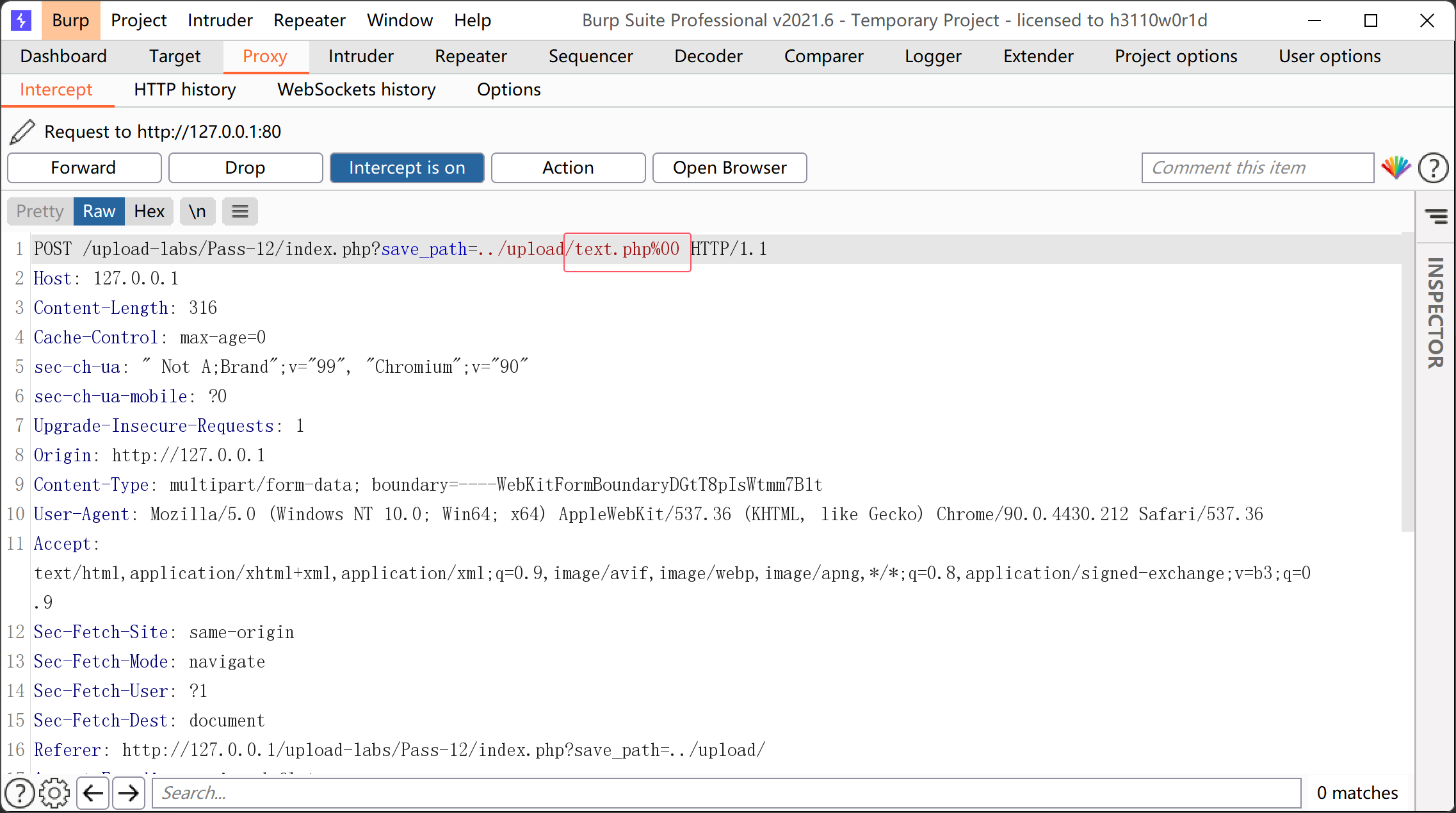The width and height of the screenshot is (1456, 813).
Task: Click the Open Browser button
Action: pos(730,168)
